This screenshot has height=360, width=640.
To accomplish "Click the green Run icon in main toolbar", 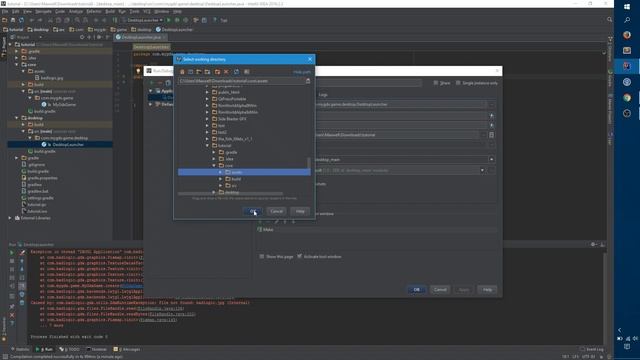I will (169, 20).
